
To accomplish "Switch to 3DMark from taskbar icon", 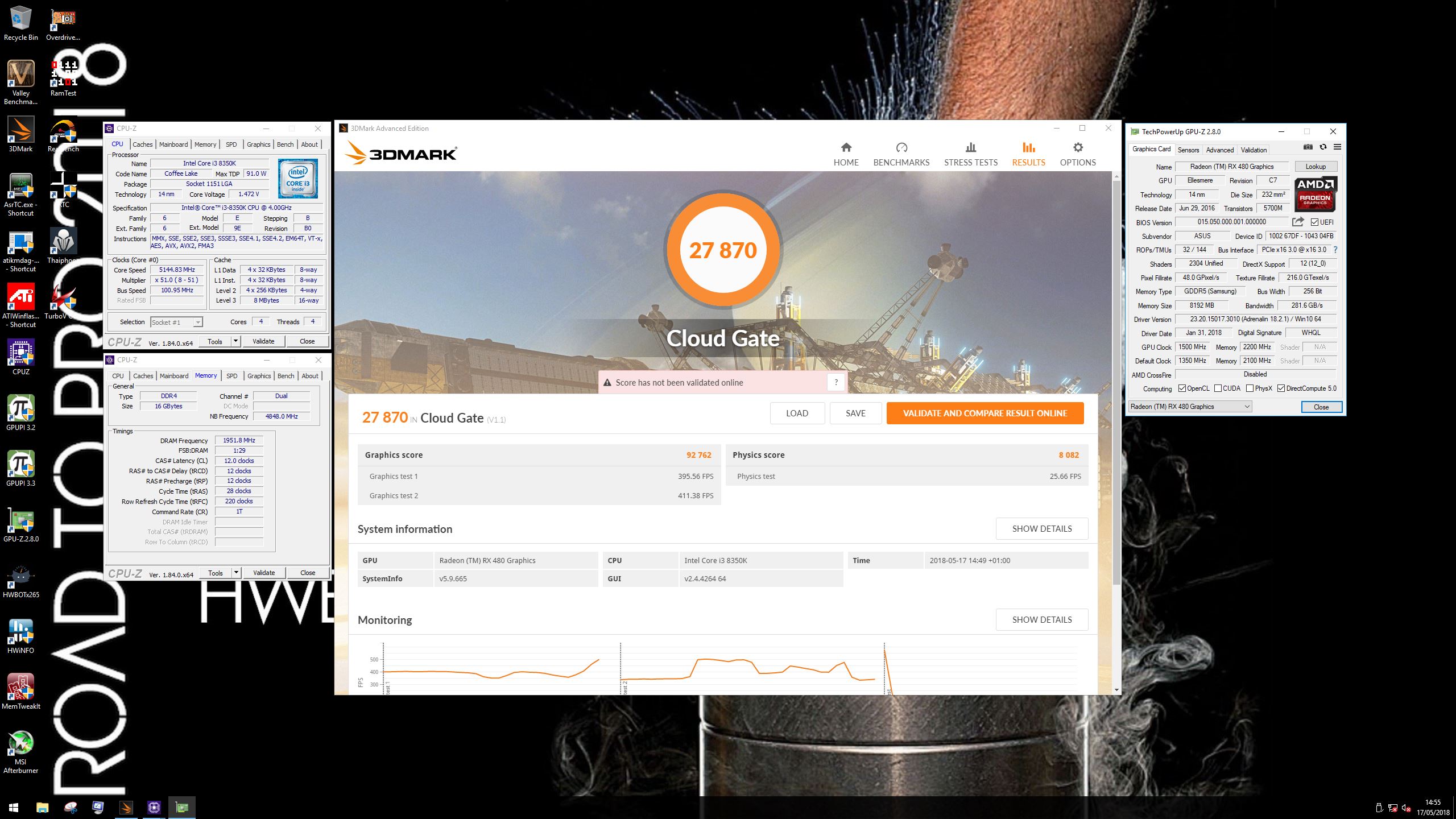I will click(x=126, y=807).
